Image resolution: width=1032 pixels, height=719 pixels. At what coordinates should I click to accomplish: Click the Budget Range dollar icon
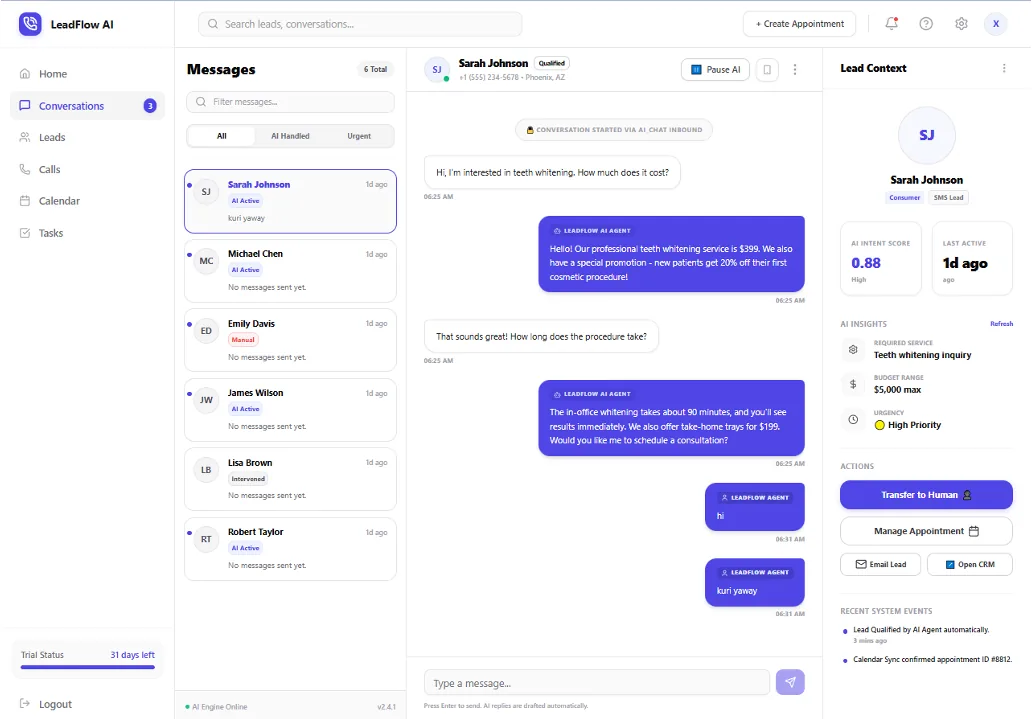click(853, 384)
